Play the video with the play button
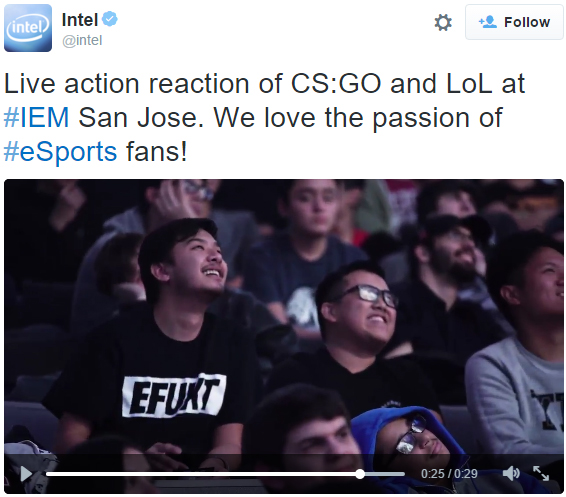This screenshot has width=566, height=497. pos(26,474)
